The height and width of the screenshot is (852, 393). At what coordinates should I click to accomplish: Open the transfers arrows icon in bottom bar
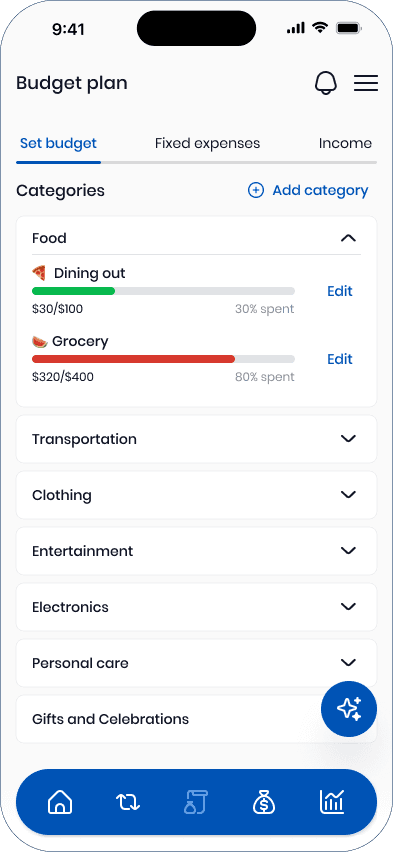tap(128, 801)
